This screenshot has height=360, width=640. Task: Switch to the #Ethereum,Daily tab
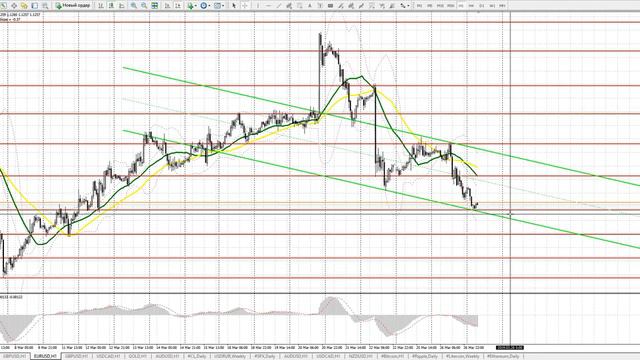502,356
